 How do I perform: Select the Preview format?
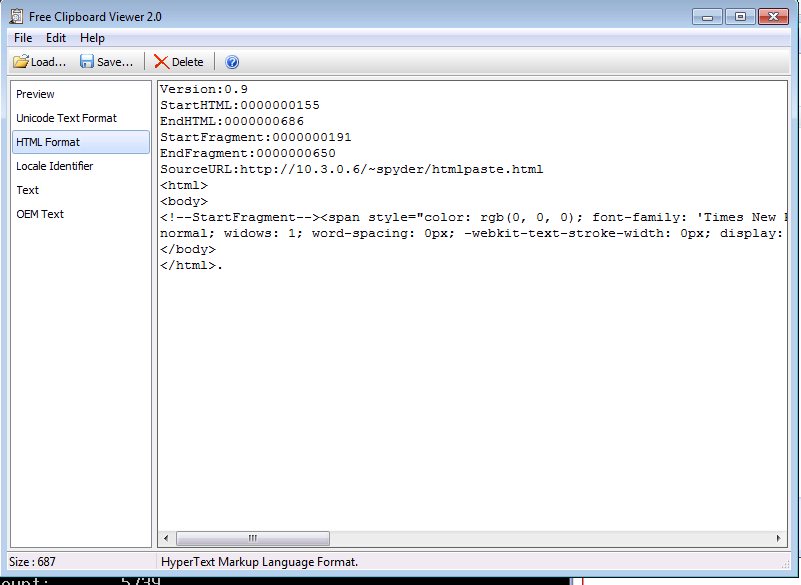81,94
